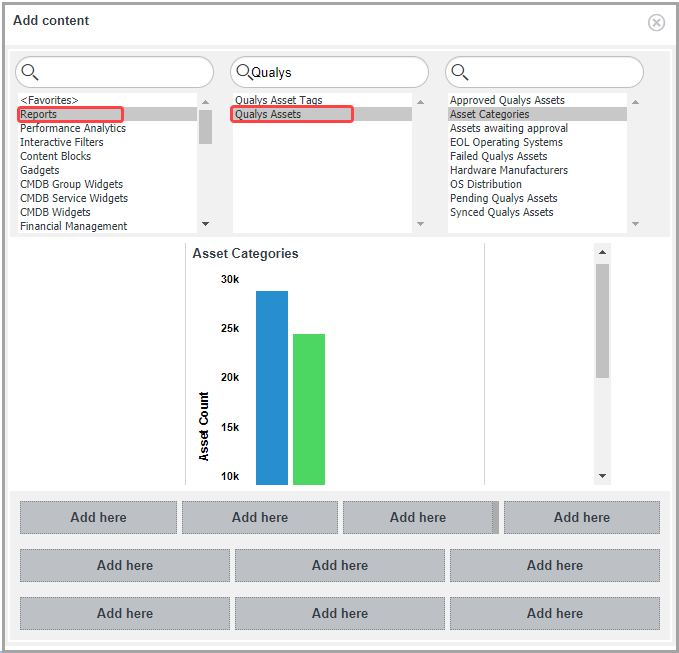This screenshot has width=679, height=653.
Task: Click scroll up arrow of Qualys list
Action: (420, 102)
